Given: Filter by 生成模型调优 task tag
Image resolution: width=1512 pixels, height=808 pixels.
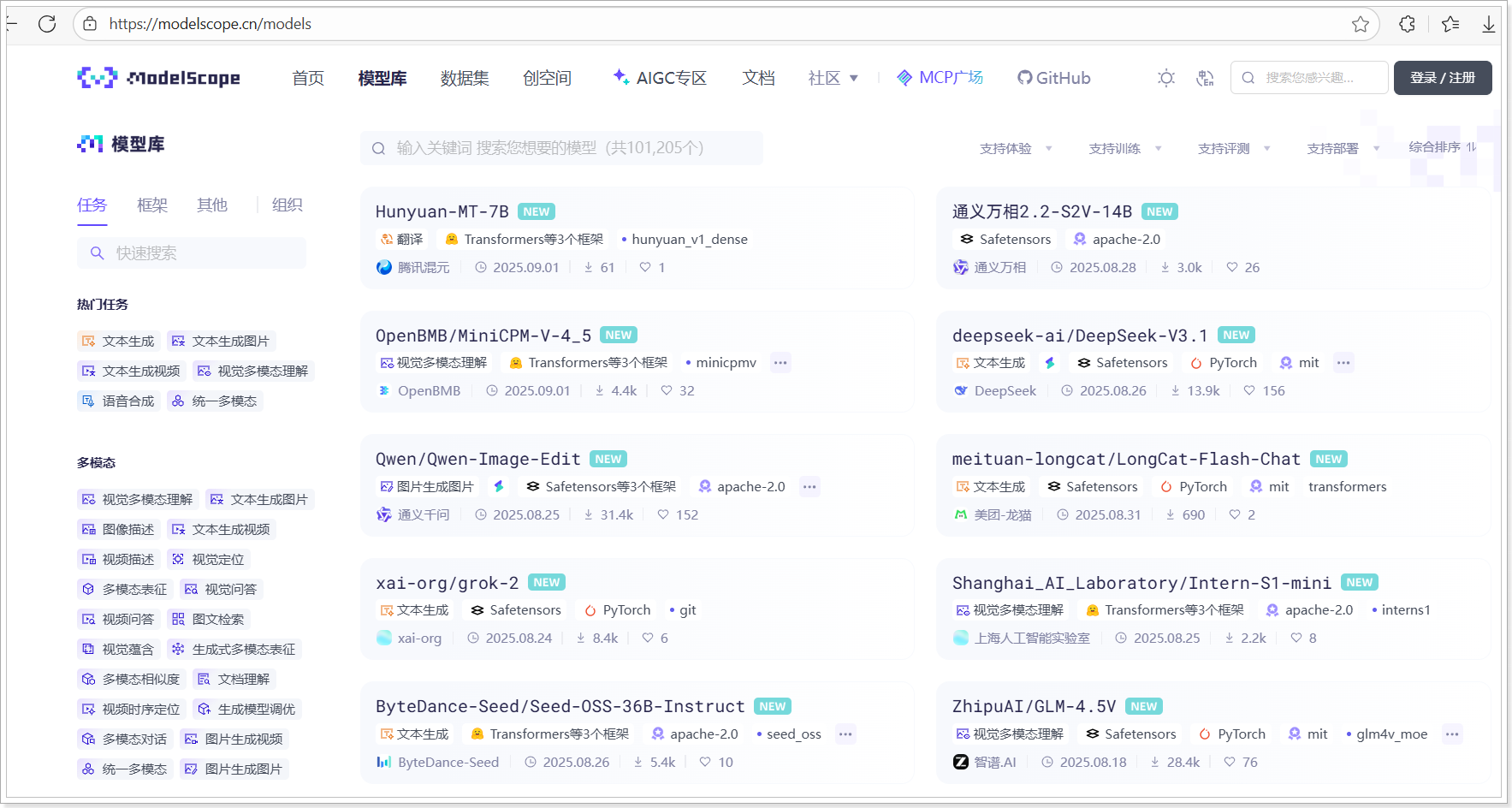Looking at the screenshot, I should 247,710.
